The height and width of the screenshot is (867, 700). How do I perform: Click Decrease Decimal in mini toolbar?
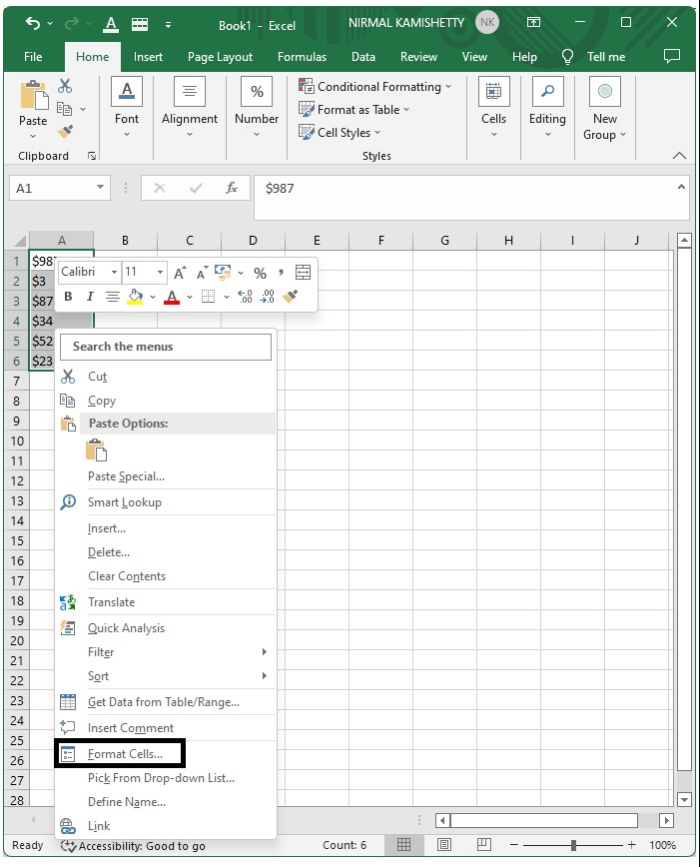(267, 297)
